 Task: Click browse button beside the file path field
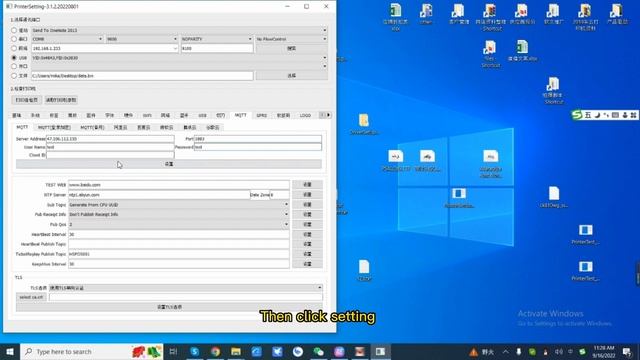coord(291,76)
